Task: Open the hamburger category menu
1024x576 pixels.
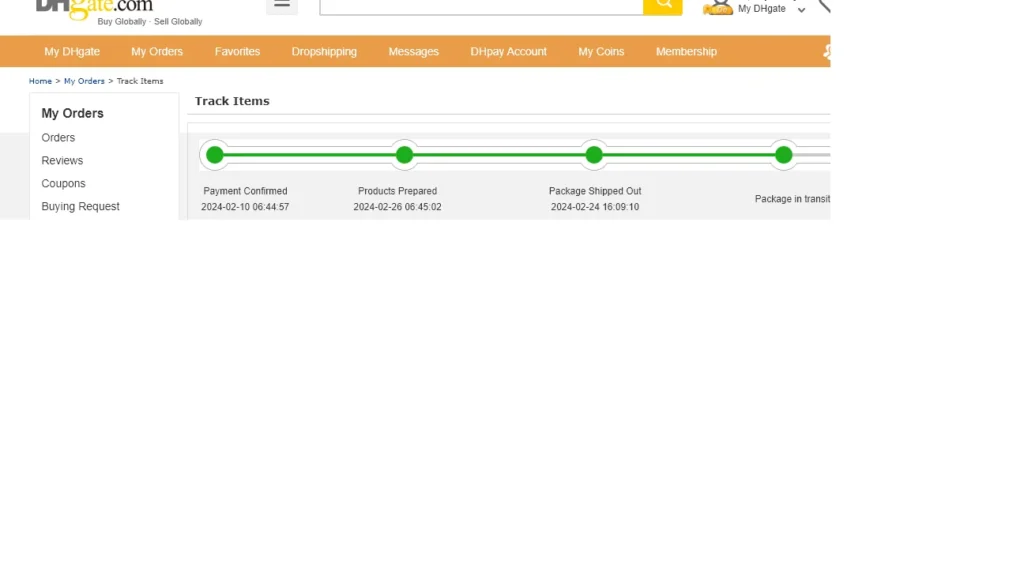Action: point(282,5)
